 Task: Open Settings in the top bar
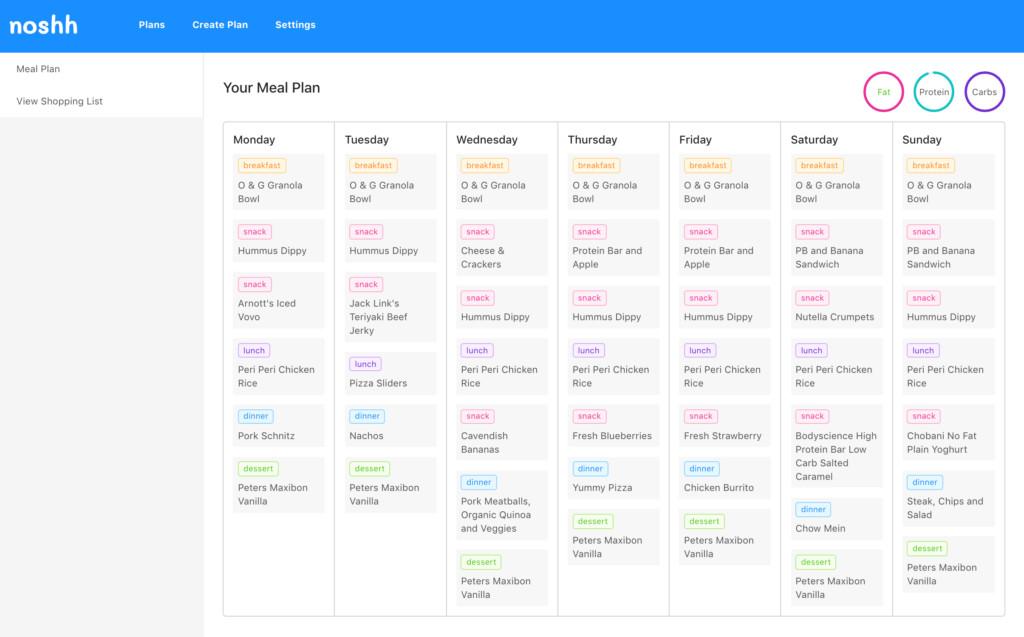coord(295,25)
